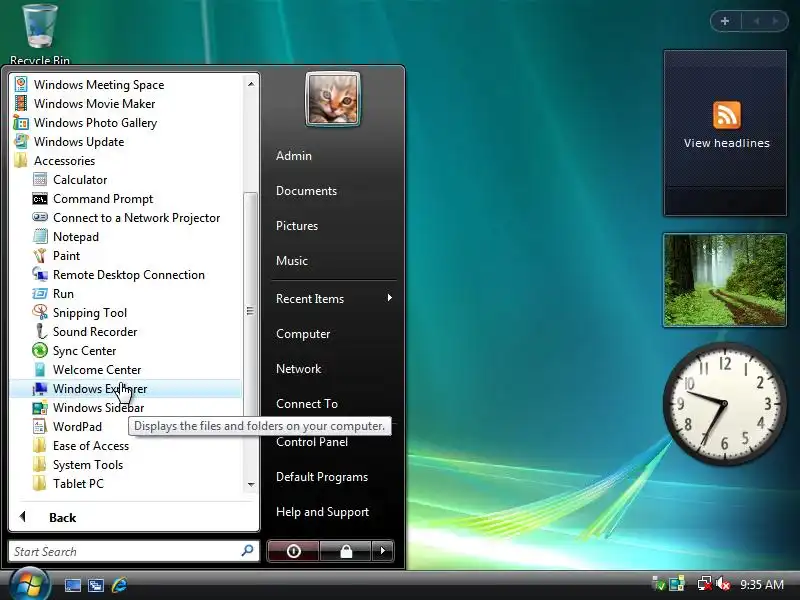Click Connect To in Start menu

pos(307,404)
